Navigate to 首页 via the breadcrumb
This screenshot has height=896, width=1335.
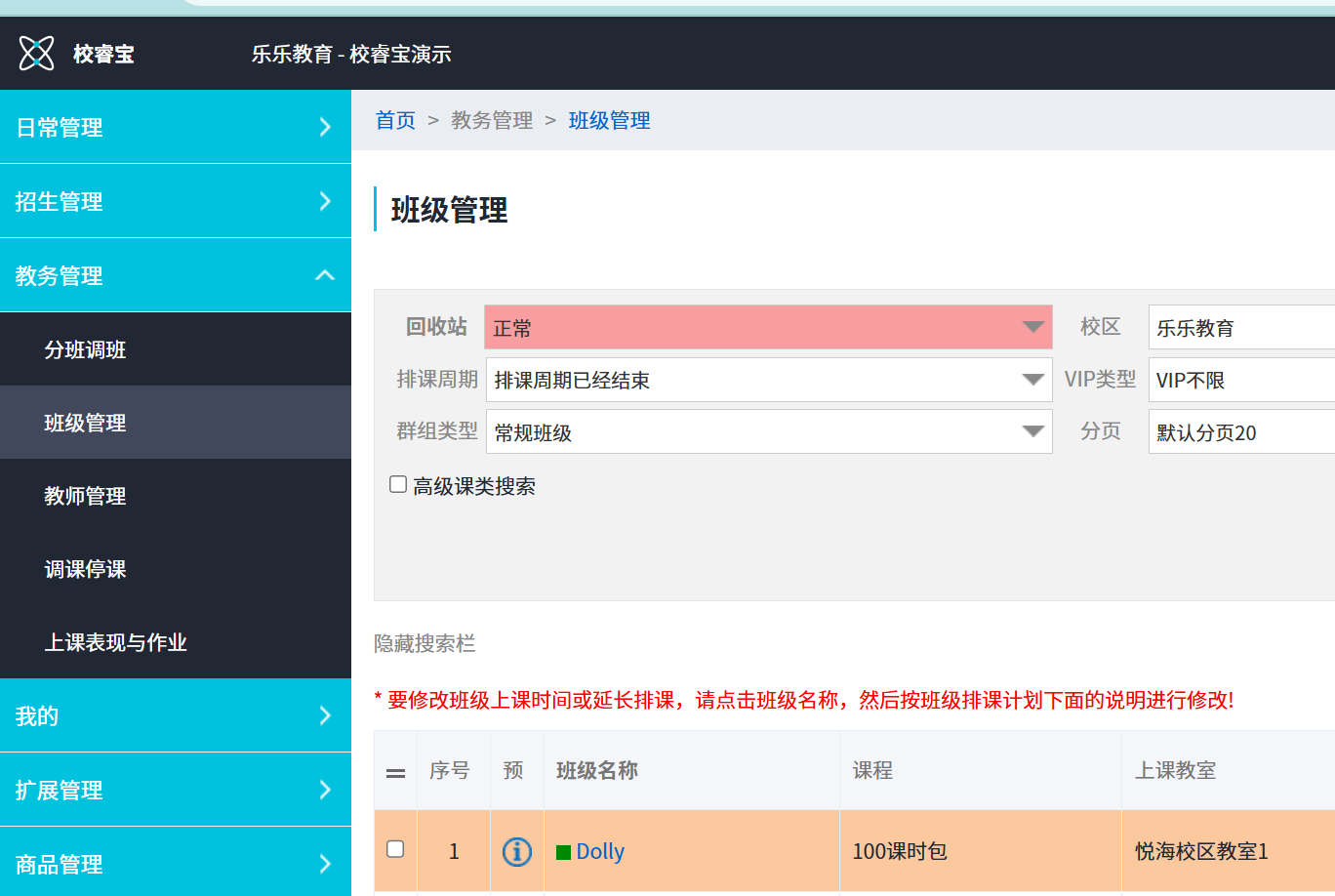tap(394, 120)
